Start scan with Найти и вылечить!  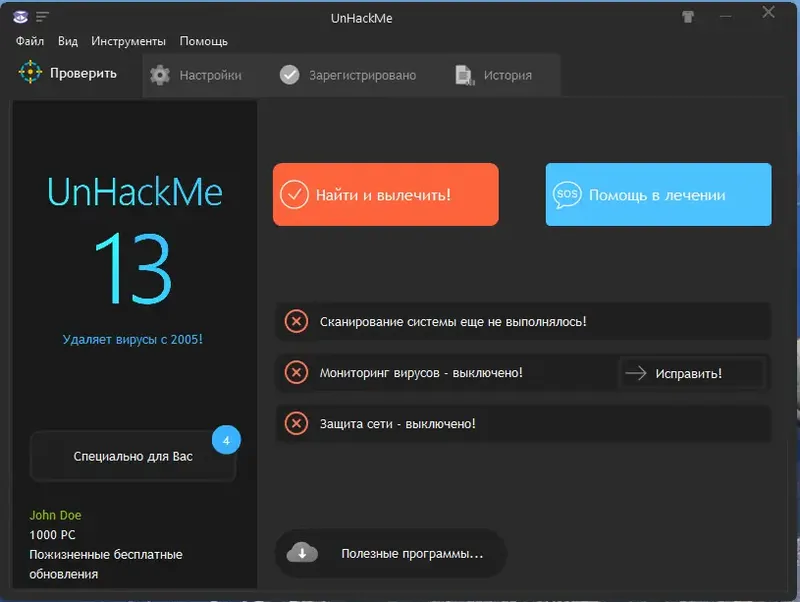[386, 194]
